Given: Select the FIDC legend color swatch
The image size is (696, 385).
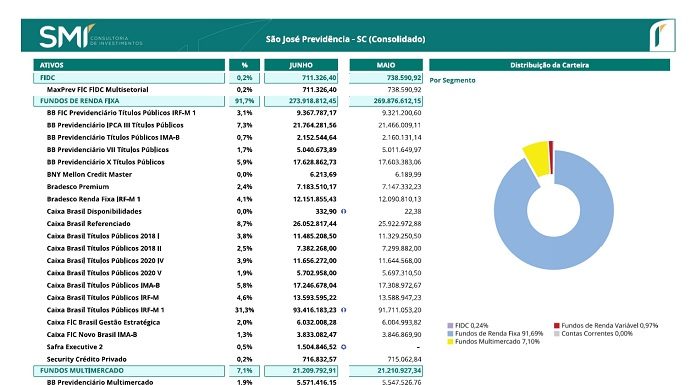Looking at the screenshot, I should [450, 325].
